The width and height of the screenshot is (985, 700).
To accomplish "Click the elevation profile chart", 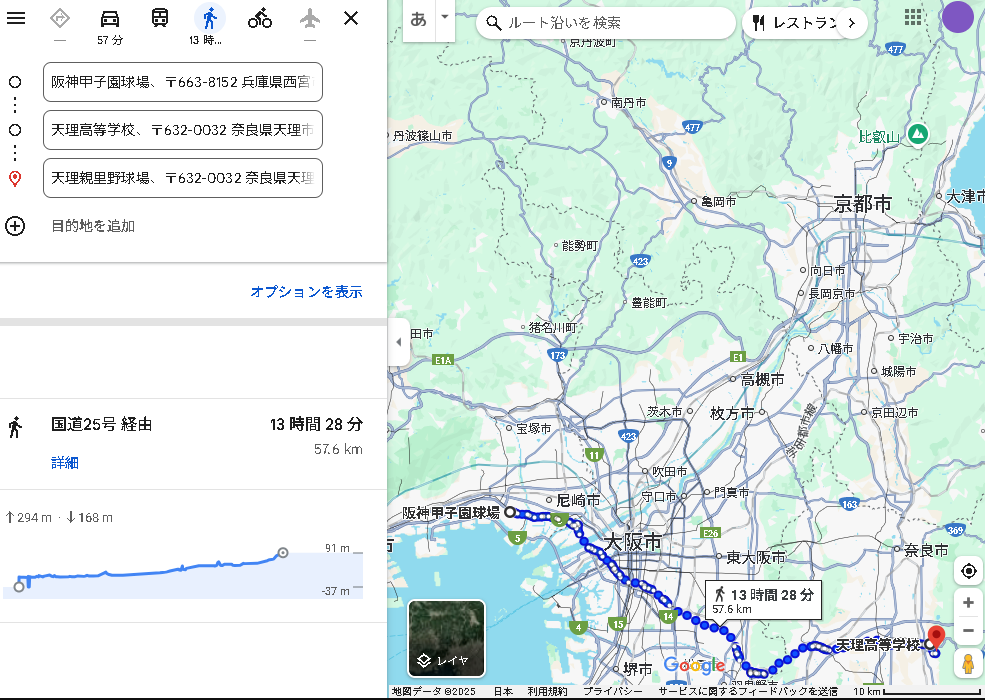I will tap(183, 572).
